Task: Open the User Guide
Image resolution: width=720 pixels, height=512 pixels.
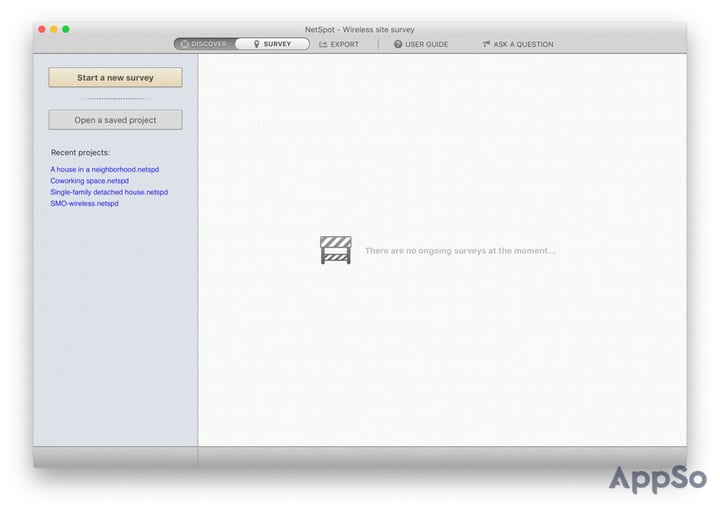Action: pyautogui.click(x=421, y=45)
